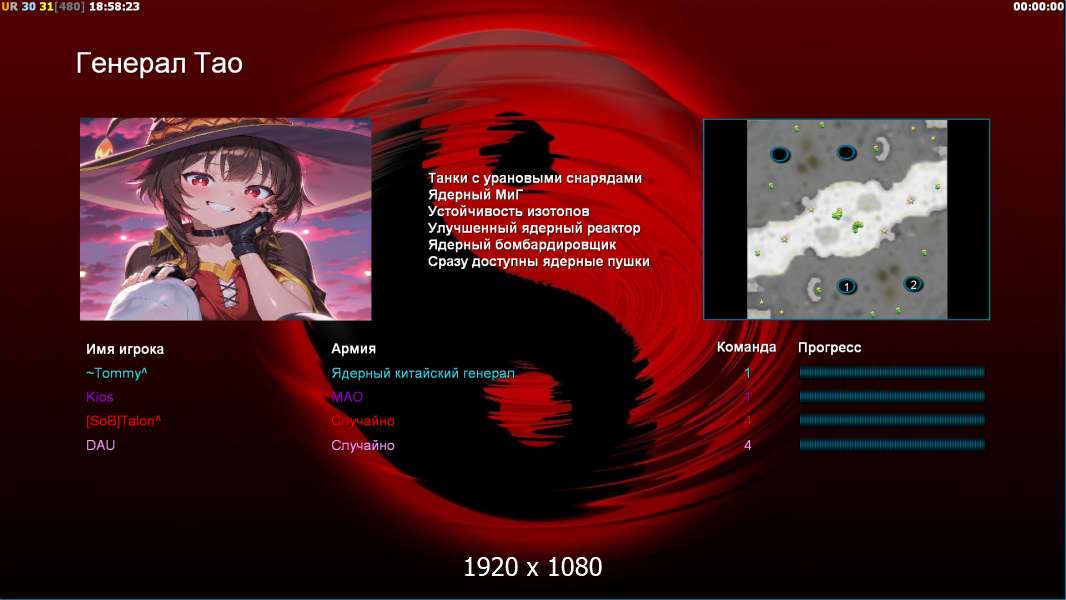Click the 'Команда' column header

tap(746, 347)
